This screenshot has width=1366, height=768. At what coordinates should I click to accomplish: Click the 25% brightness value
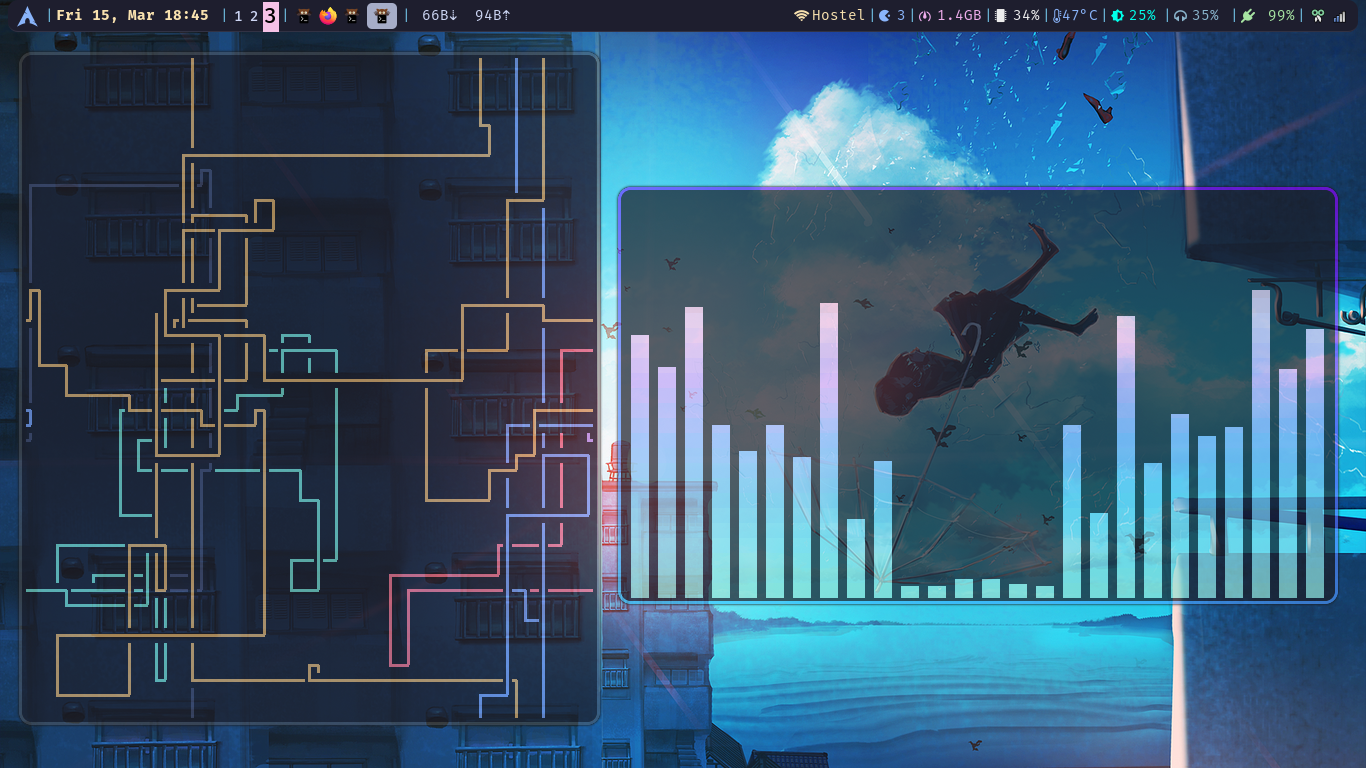pyautogui.click(x=1142, y=16)
